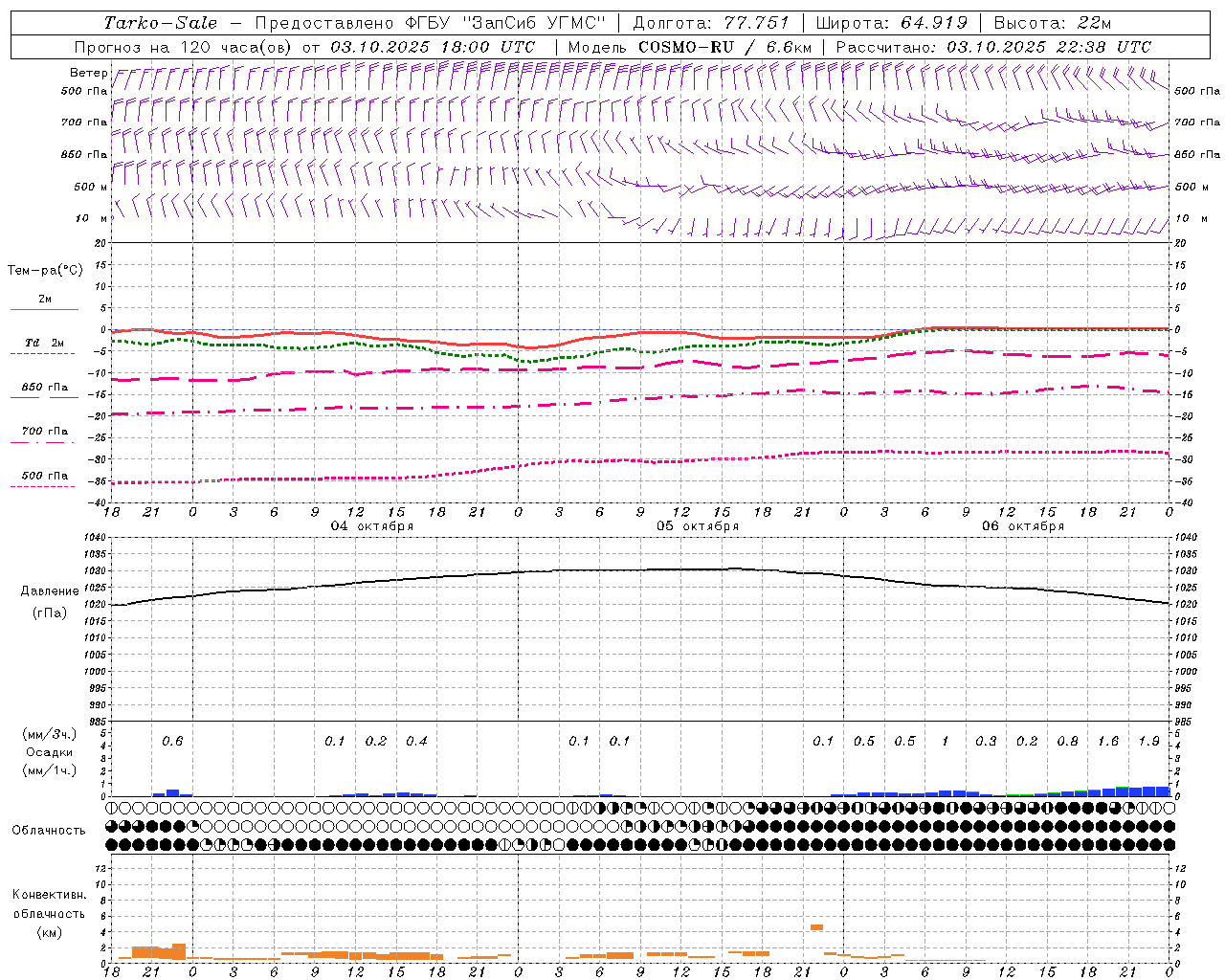Image resolution: width=1225 pixels, height=980 pixels.
Task: Click the date label 04 октября
Action: tap(372, 526)
